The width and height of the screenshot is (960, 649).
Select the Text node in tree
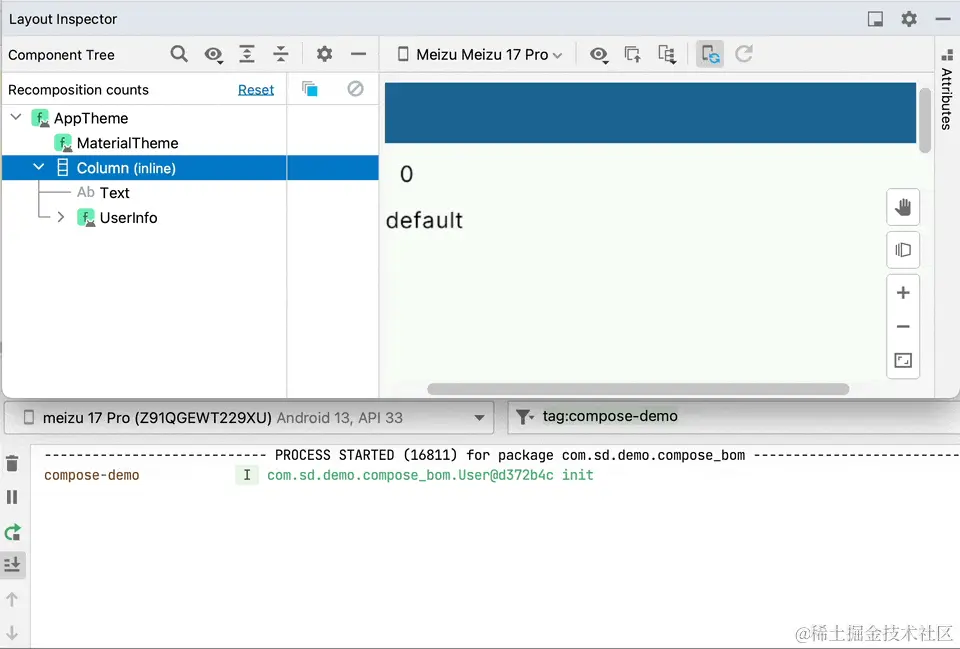click(114, 193)
